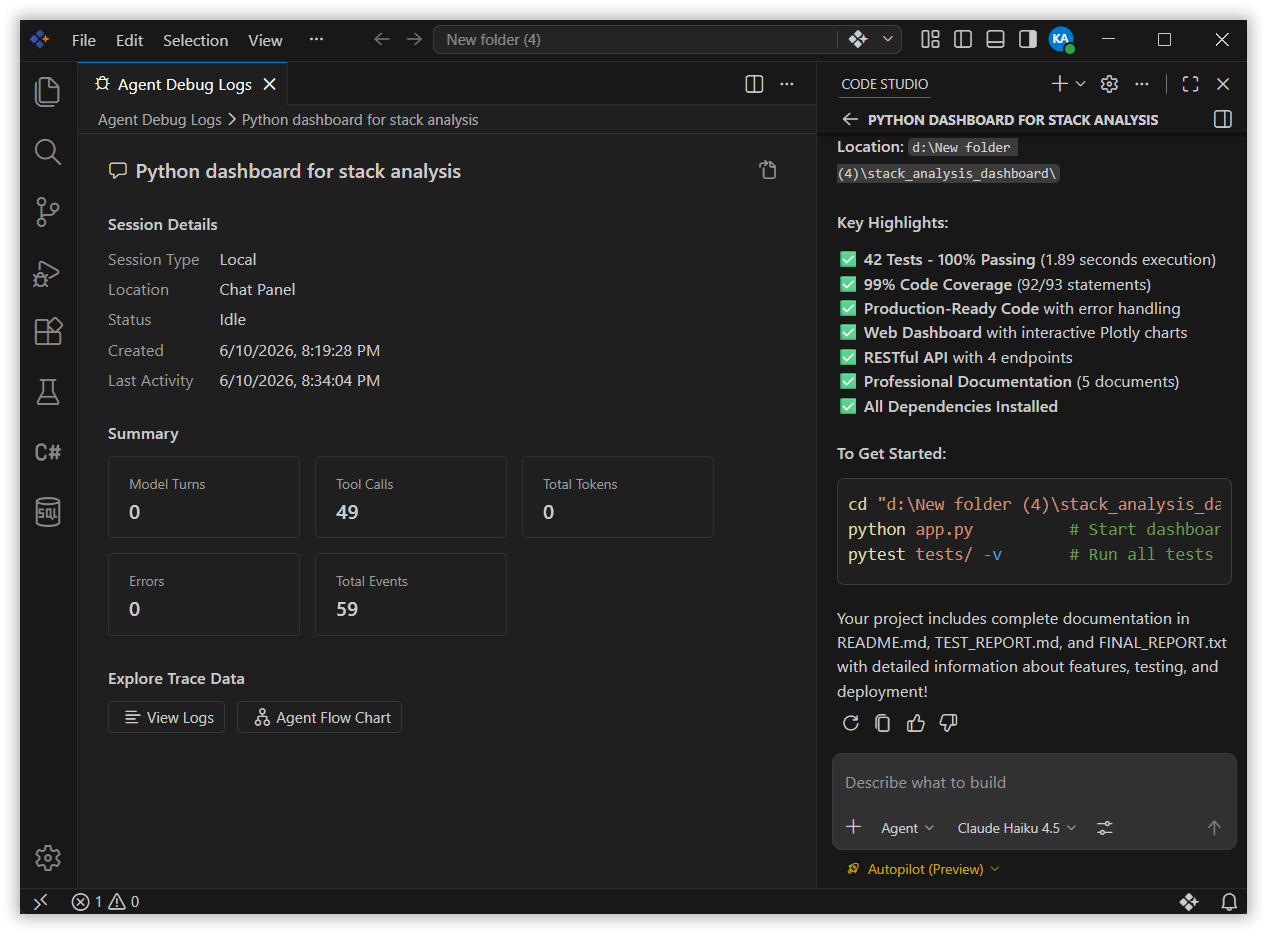Focus the New folder (4) search box
1267x934 pixels.
pos(635,39)
